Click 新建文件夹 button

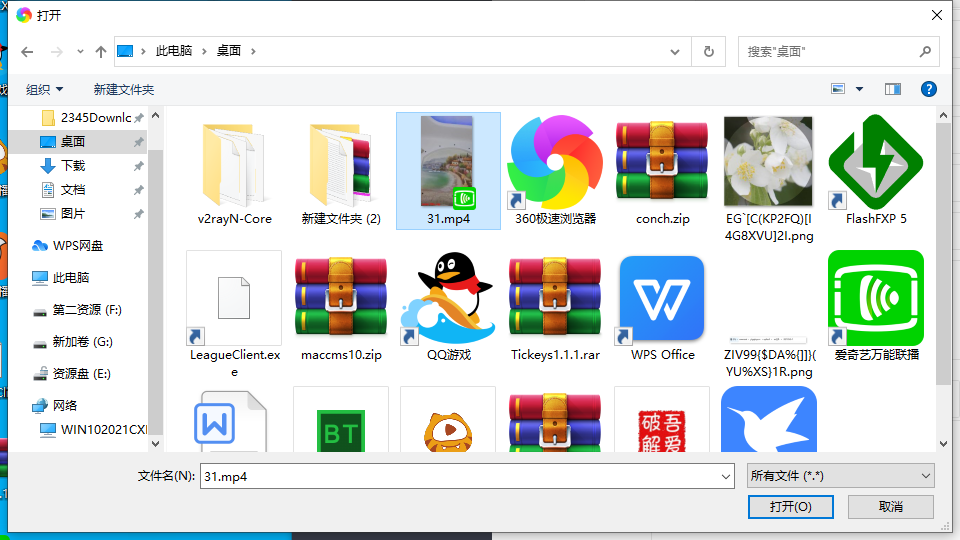(124, 89)
